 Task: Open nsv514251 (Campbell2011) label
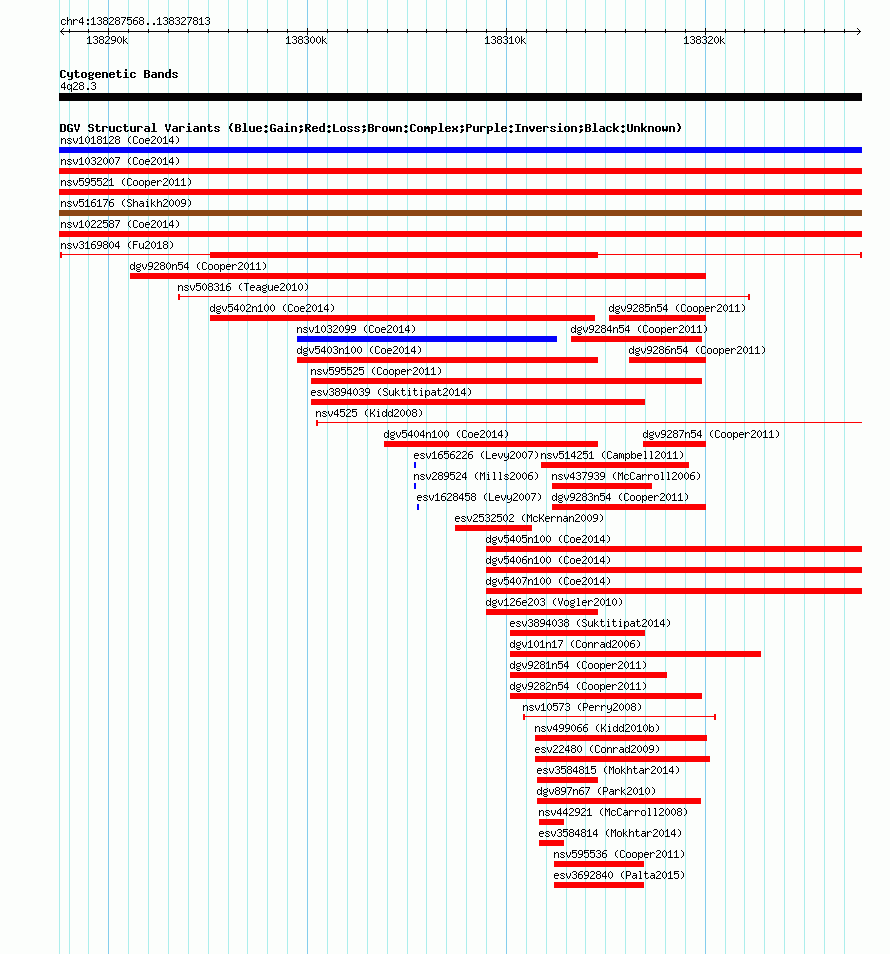(x=613, y=455)
